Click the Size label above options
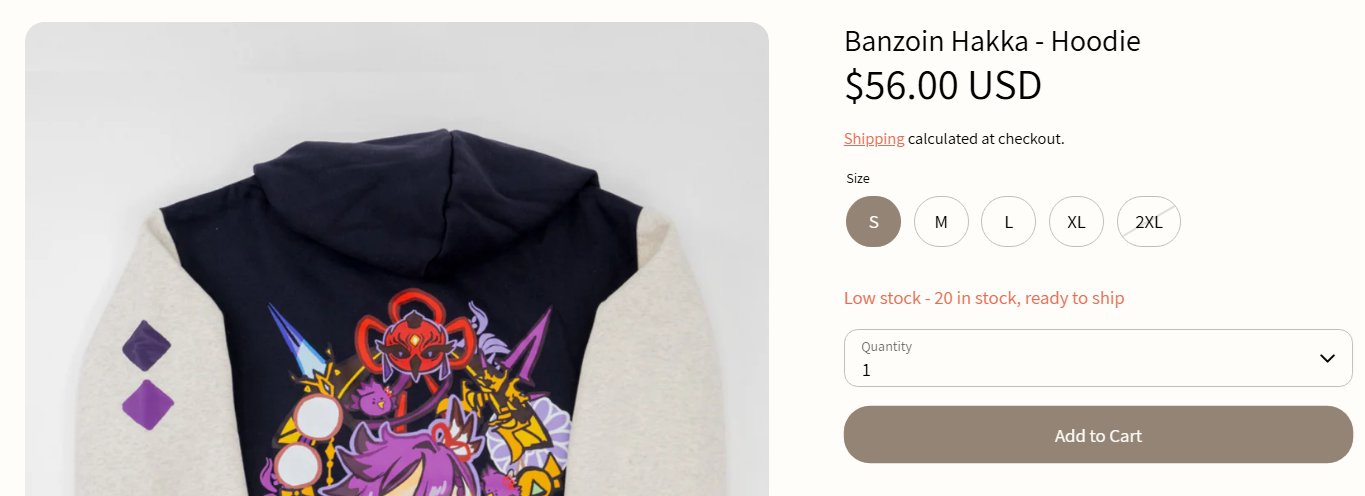1365x496 pixels. [x=858, y=178]
